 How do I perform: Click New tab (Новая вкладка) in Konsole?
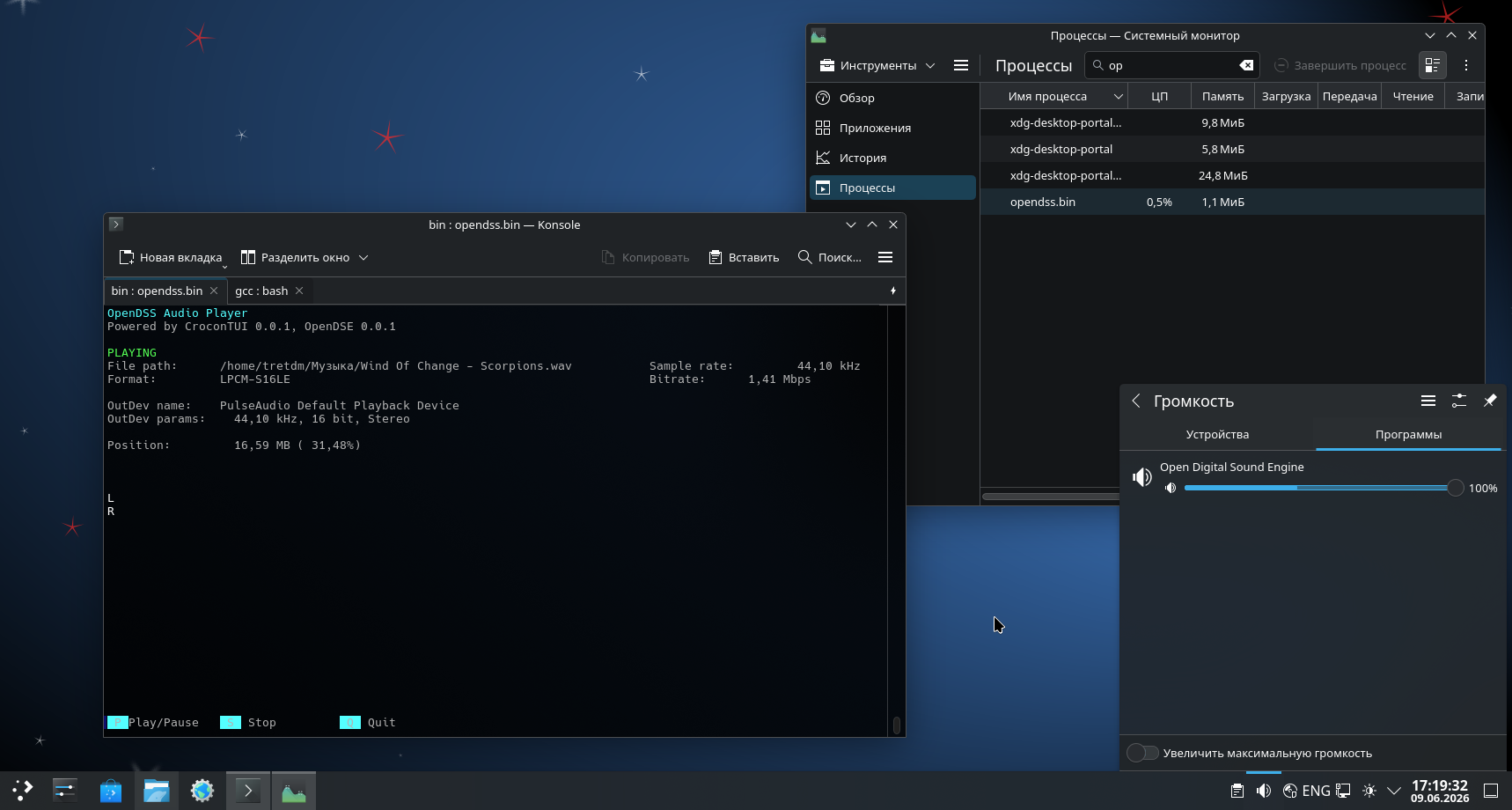point(171,257)
